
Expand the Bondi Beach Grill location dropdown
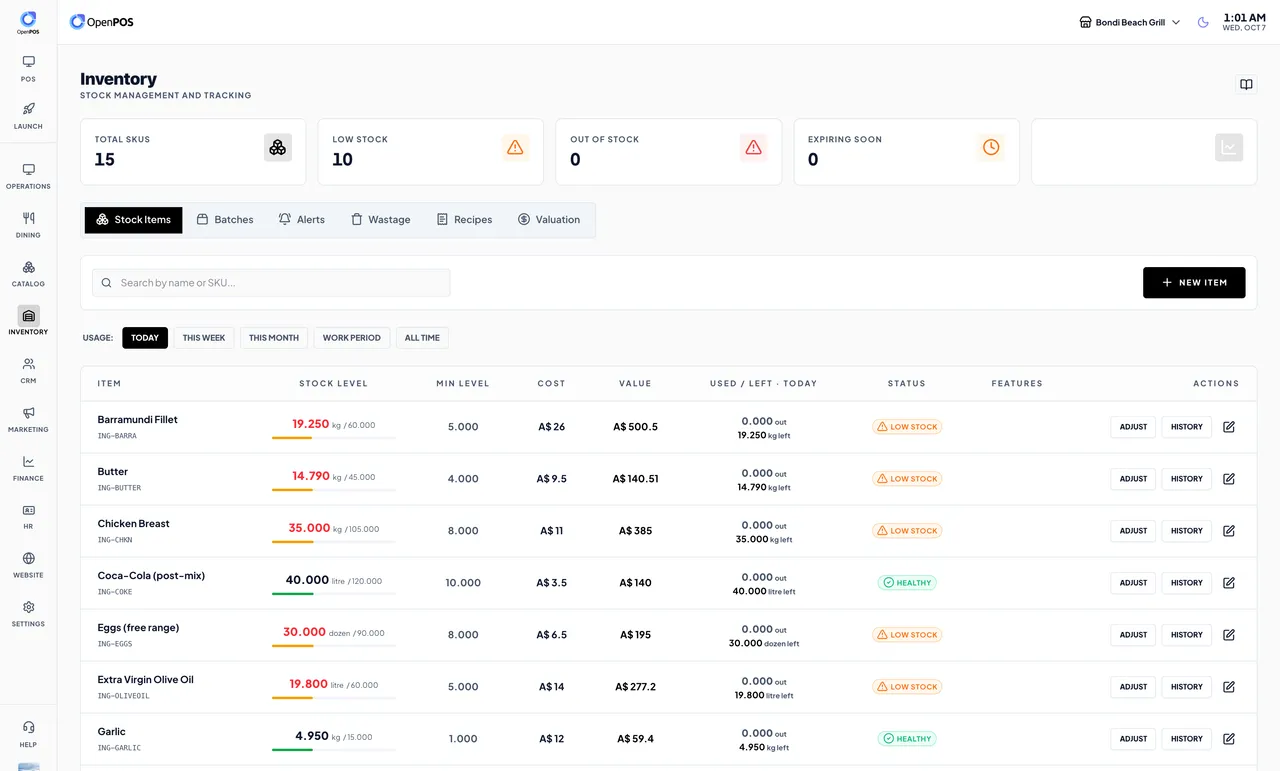1129,22
